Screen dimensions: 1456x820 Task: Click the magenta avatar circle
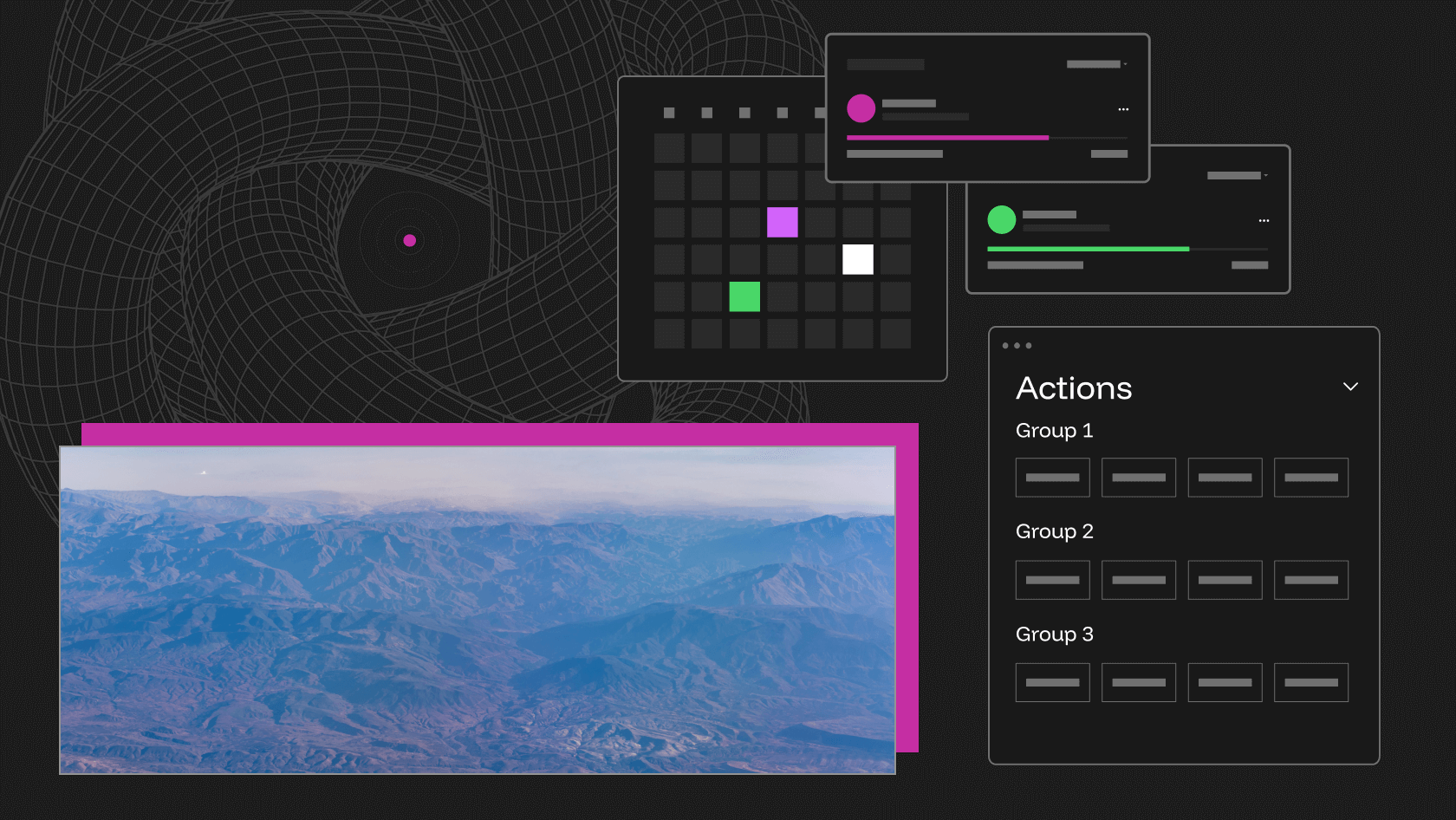coord(861,108)
